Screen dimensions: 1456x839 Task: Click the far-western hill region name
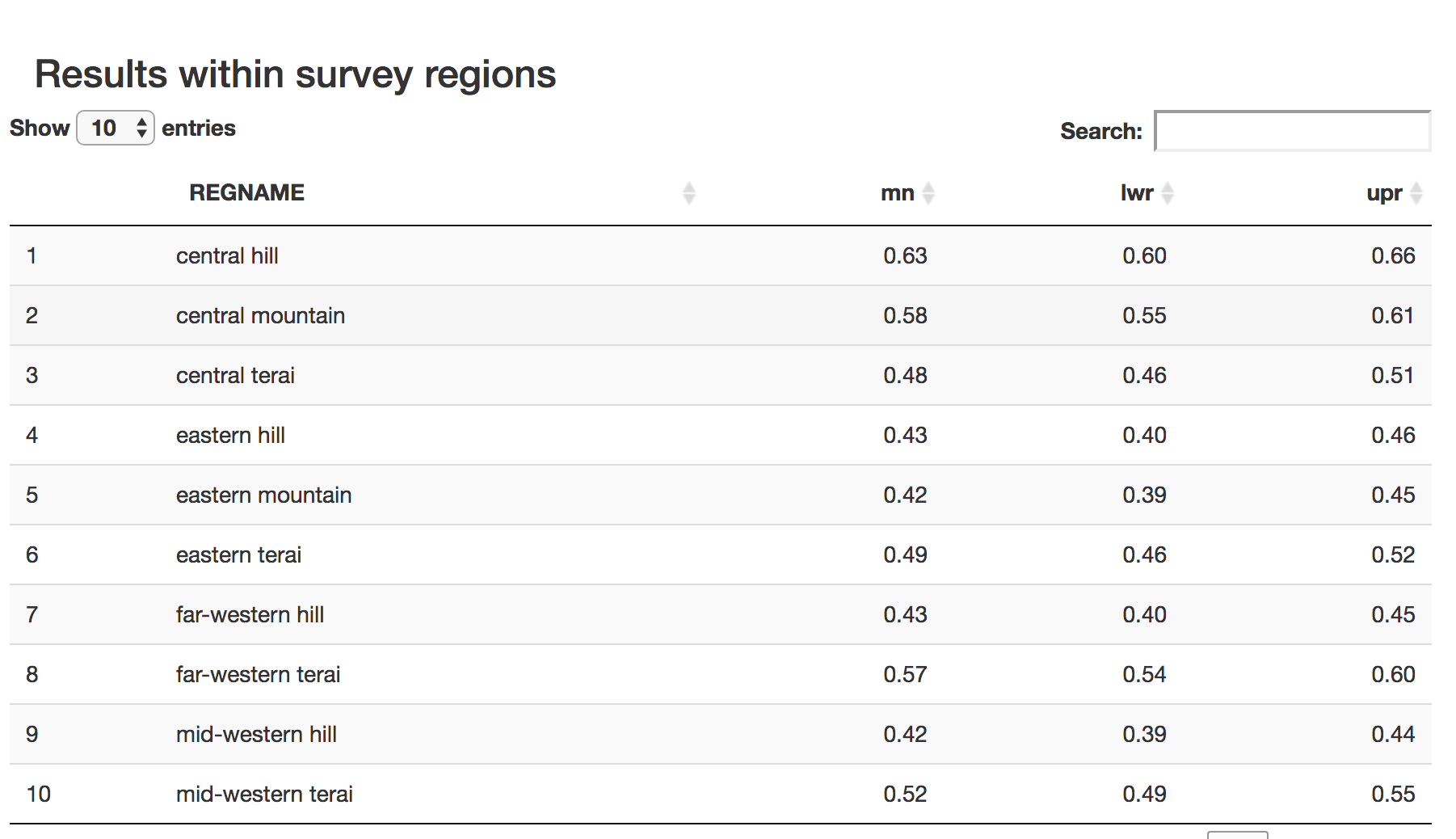(250, 615)
